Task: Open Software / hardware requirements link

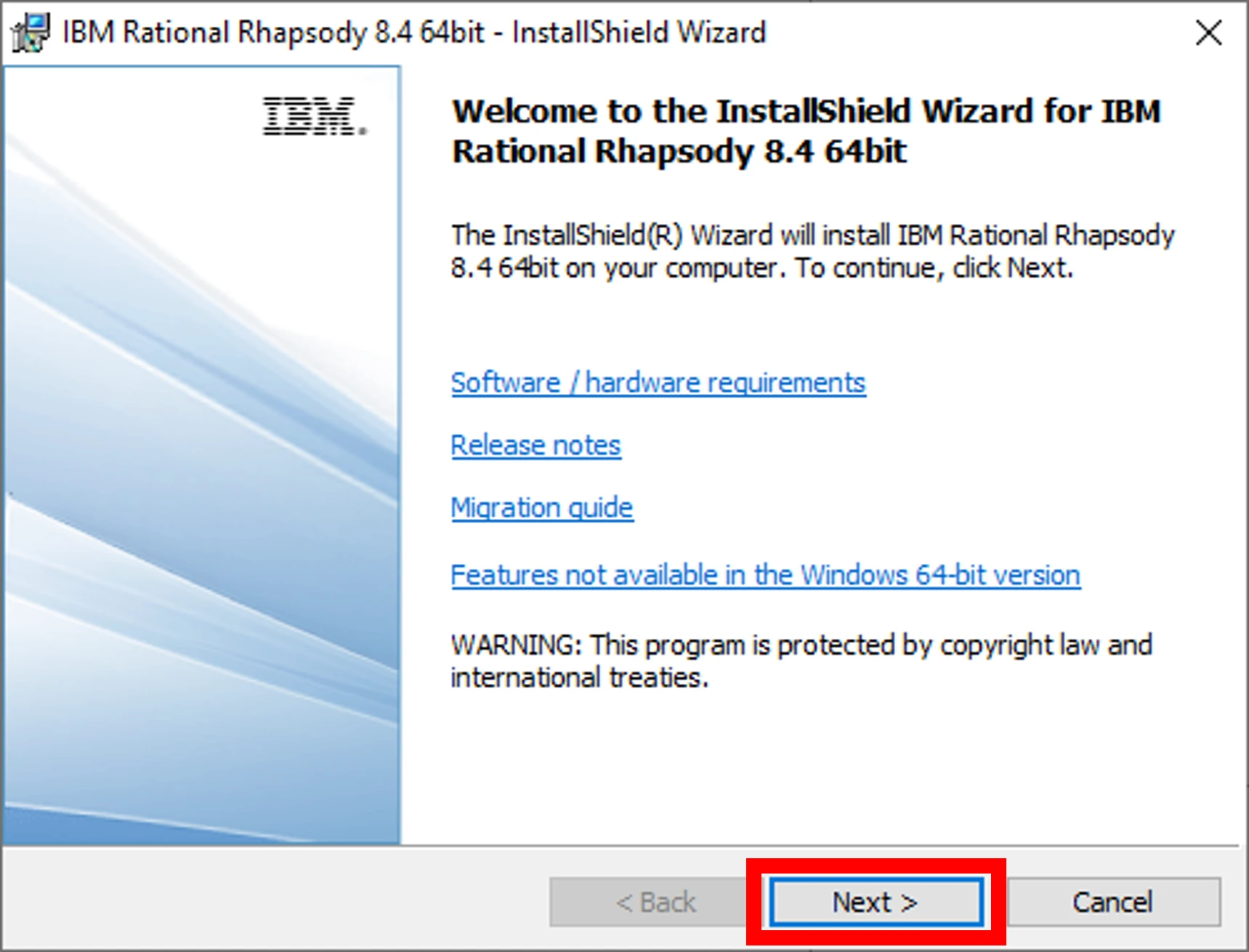Action: (658, 382)
